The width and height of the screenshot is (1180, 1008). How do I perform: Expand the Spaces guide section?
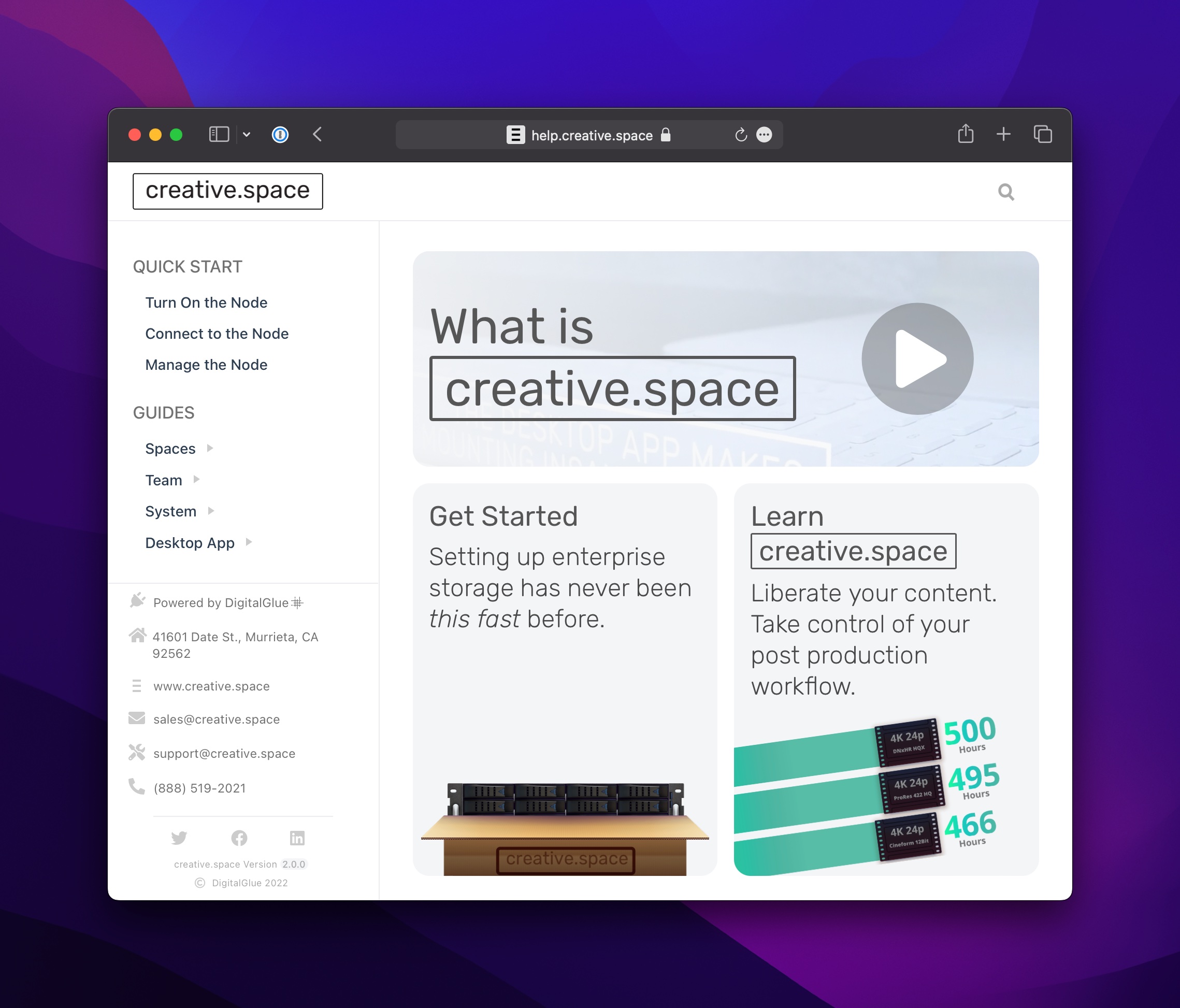tap(210, 448)
